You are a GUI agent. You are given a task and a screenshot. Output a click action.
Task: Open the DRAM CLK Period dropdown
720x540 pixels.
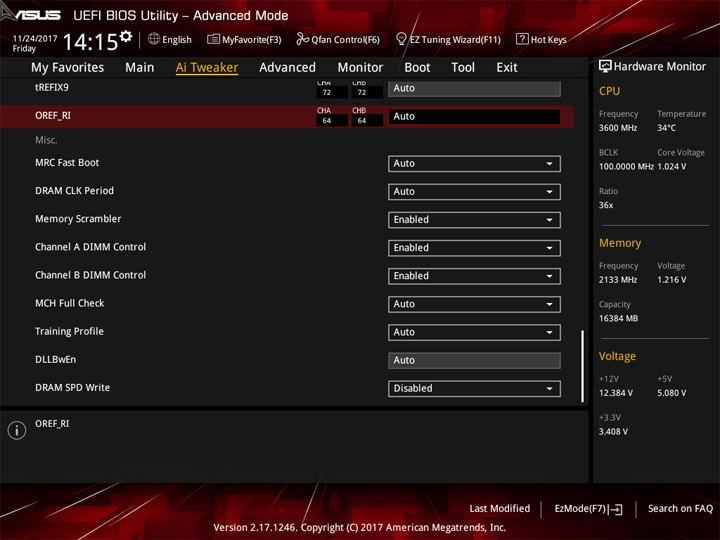click(x=474, y=191)
